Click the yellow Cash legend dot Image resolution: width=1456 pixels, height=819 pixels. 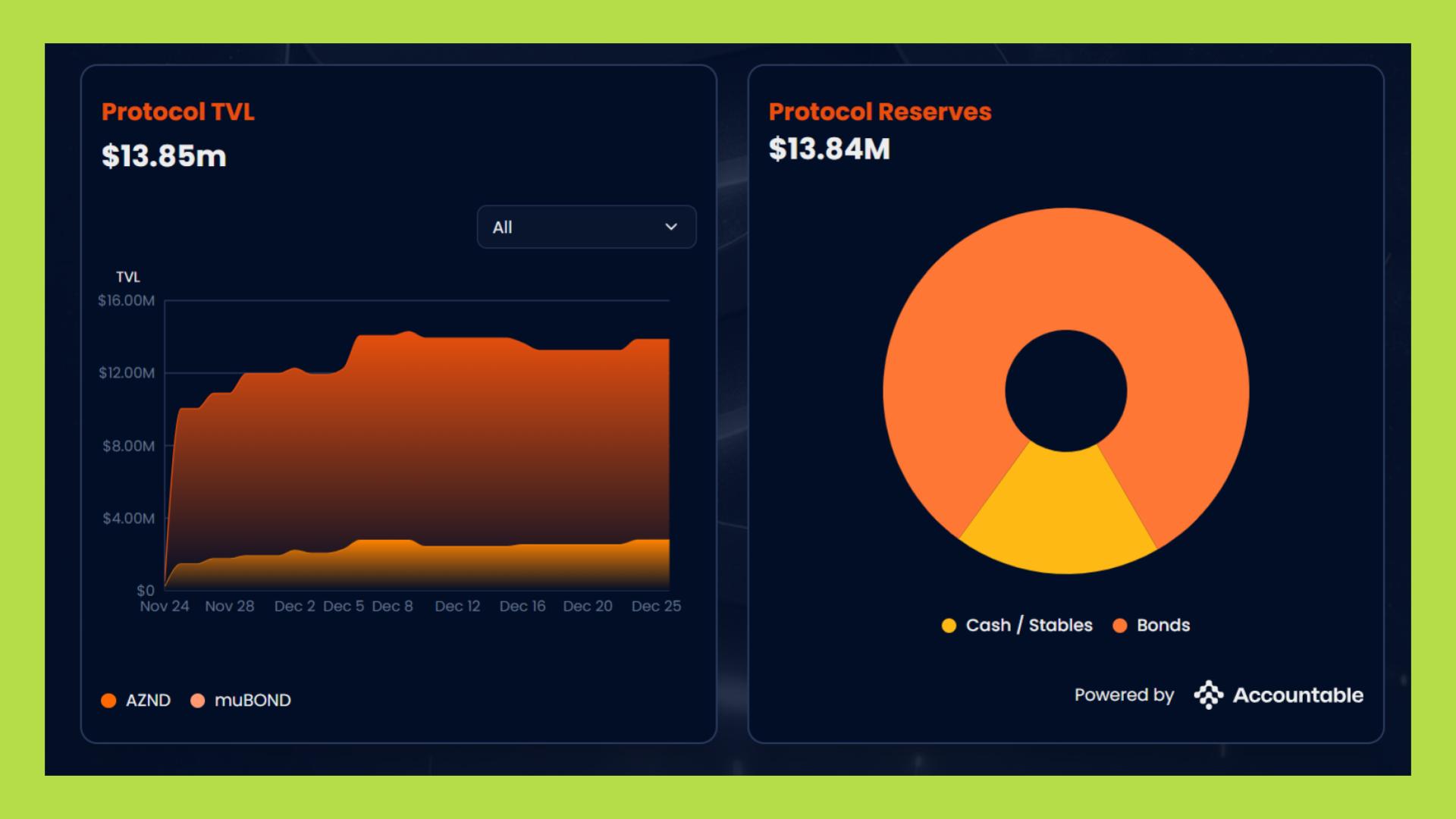coord(949,626)
